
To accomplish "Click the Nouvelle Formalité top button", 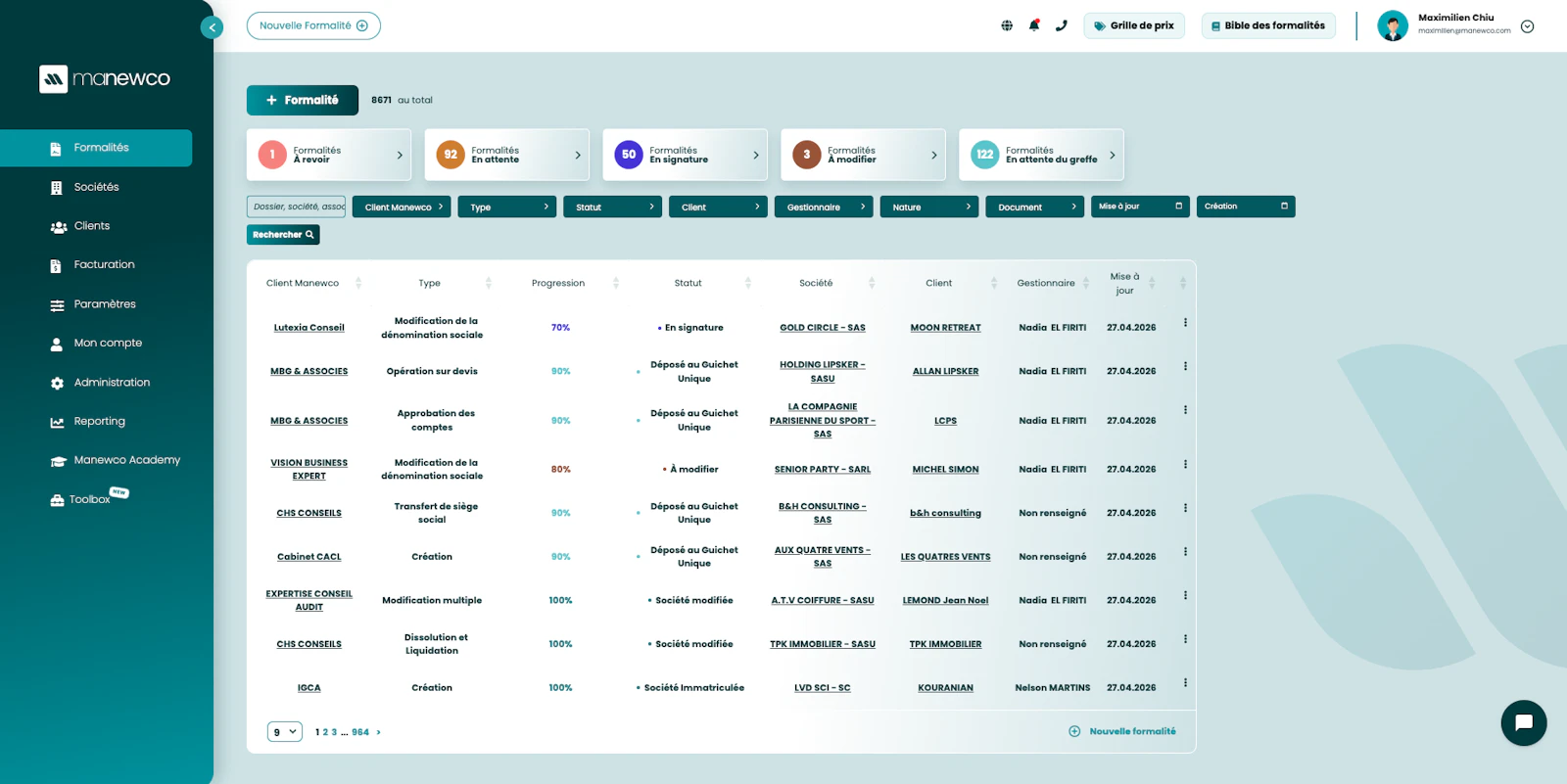I will 313,25.
